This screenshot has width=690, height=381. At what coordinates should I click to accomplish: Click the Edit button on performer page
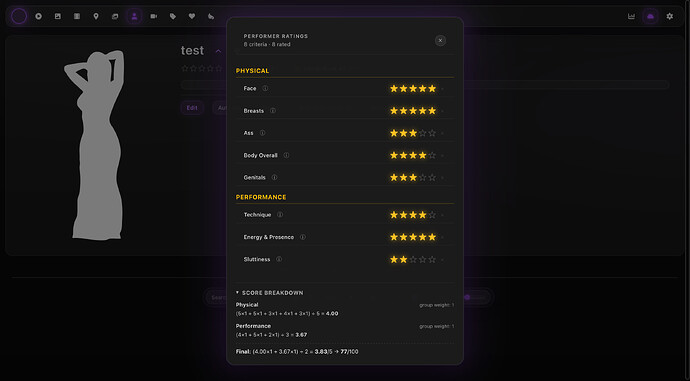[x=192, y=108]
